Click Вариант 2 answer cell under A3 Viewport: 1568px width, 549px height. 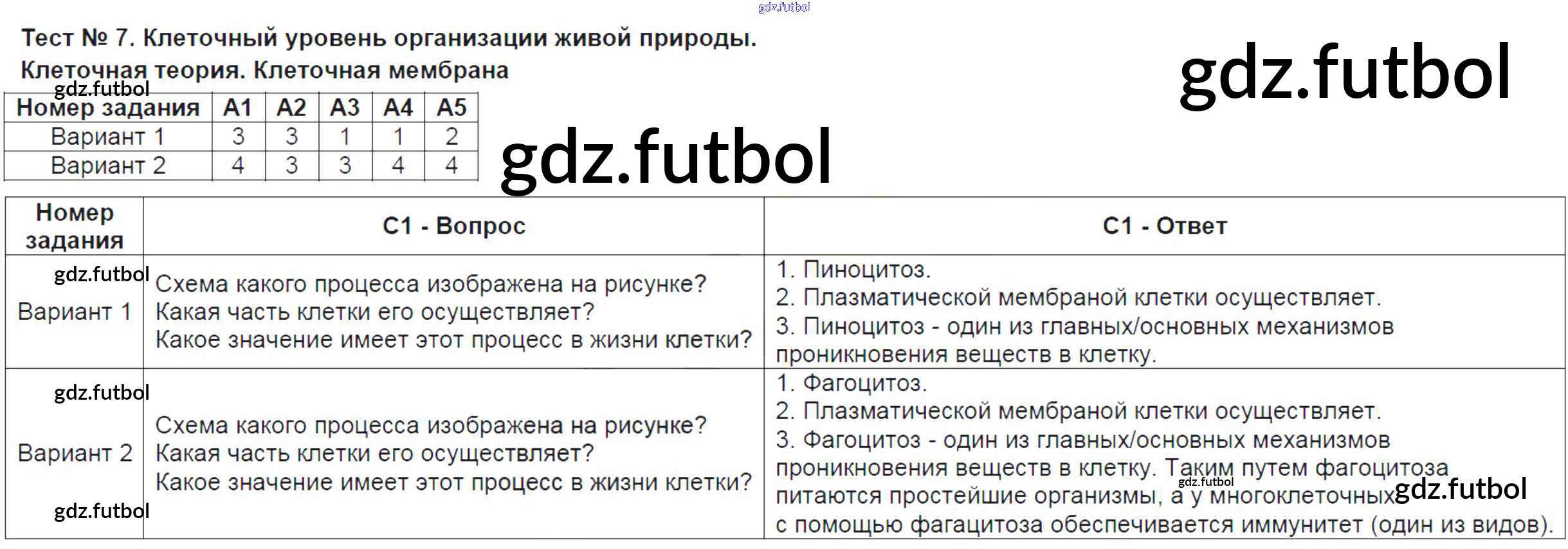coord(345,165)
